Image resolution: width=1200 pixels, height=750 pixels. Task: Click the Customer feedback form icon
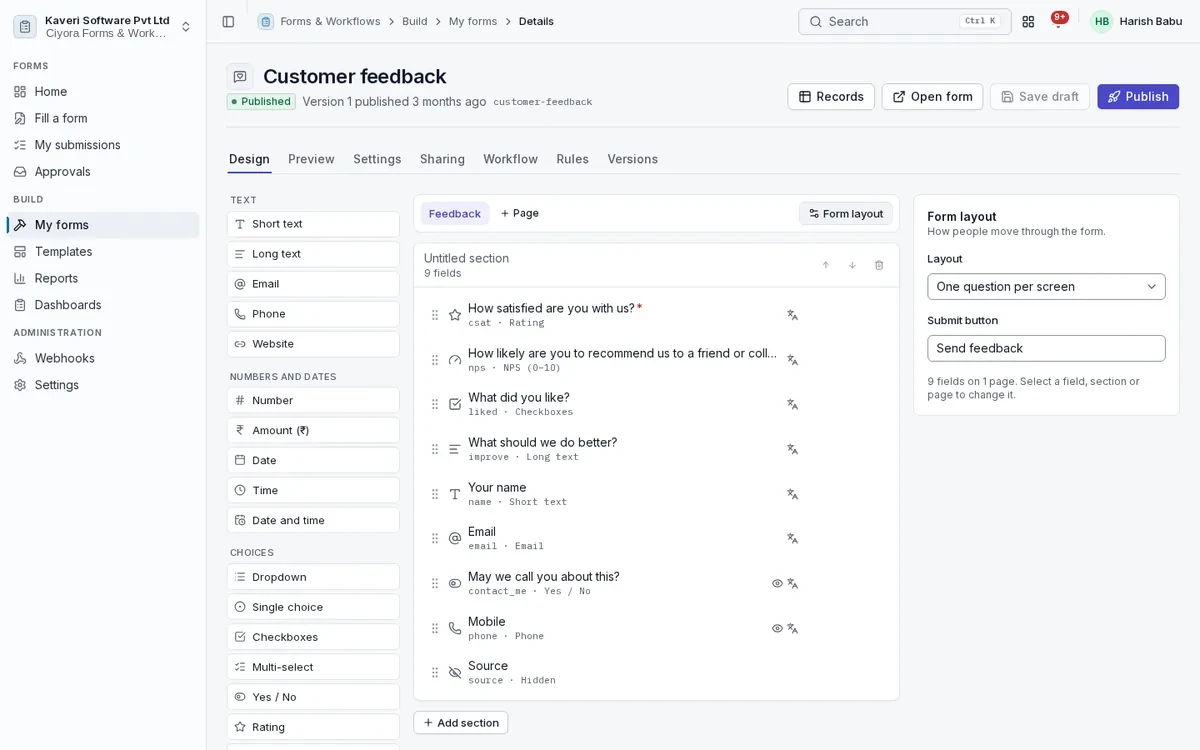pyautogui.click(x=240, y=76)
